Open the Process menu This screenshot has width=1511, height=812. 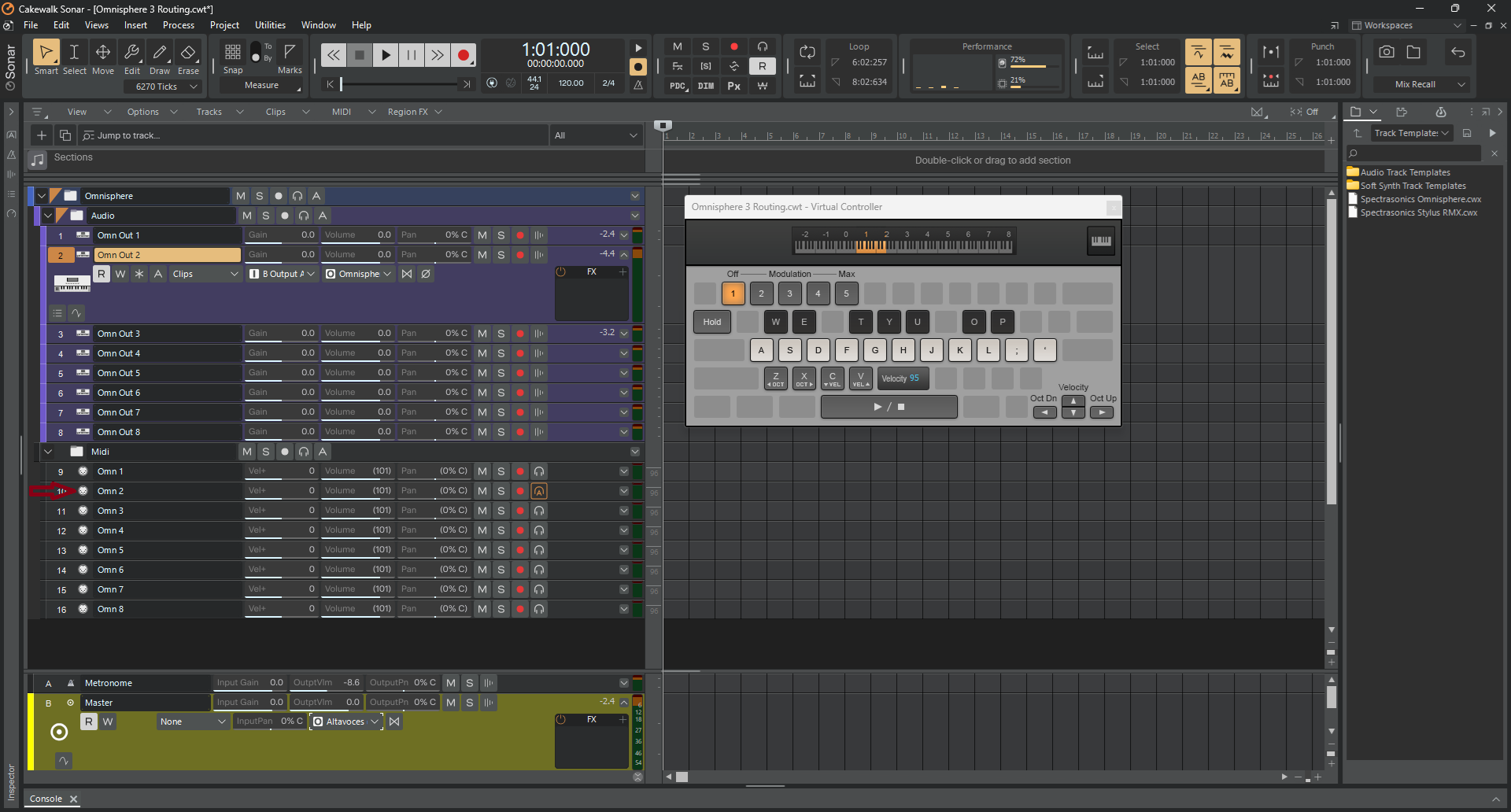coord(179,25)
